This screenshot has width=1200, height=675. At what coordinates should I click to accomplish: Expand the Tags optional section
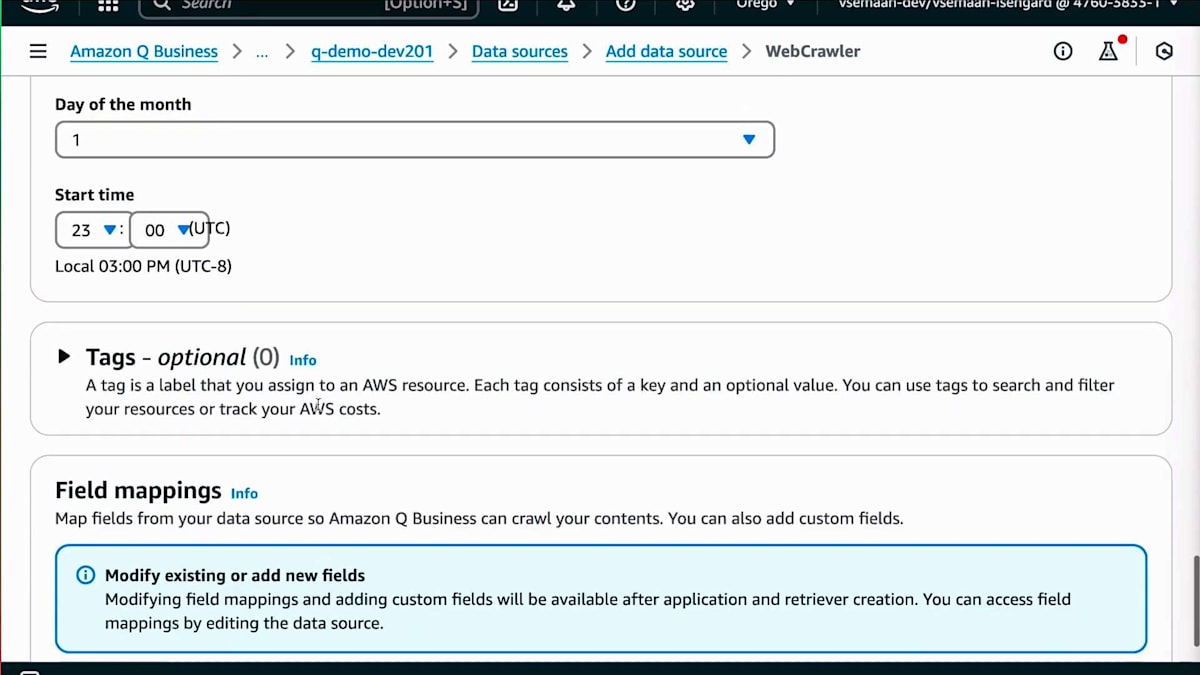tap(64, 356)
